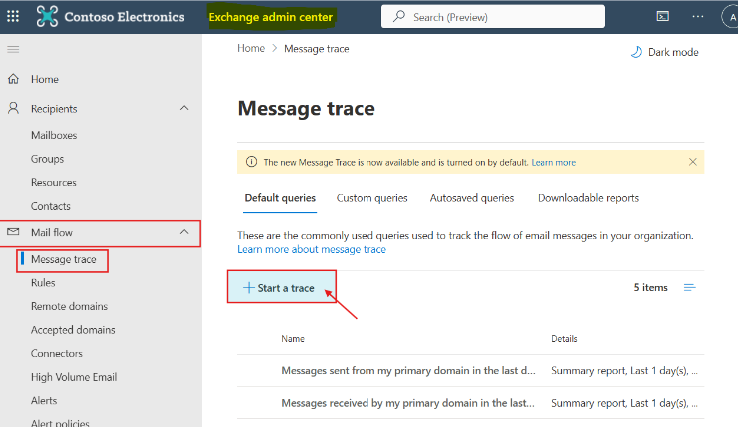Switch to the Autosaved queries tab
The width and height of the screenshot is (738, 427).
click(472, 198)
